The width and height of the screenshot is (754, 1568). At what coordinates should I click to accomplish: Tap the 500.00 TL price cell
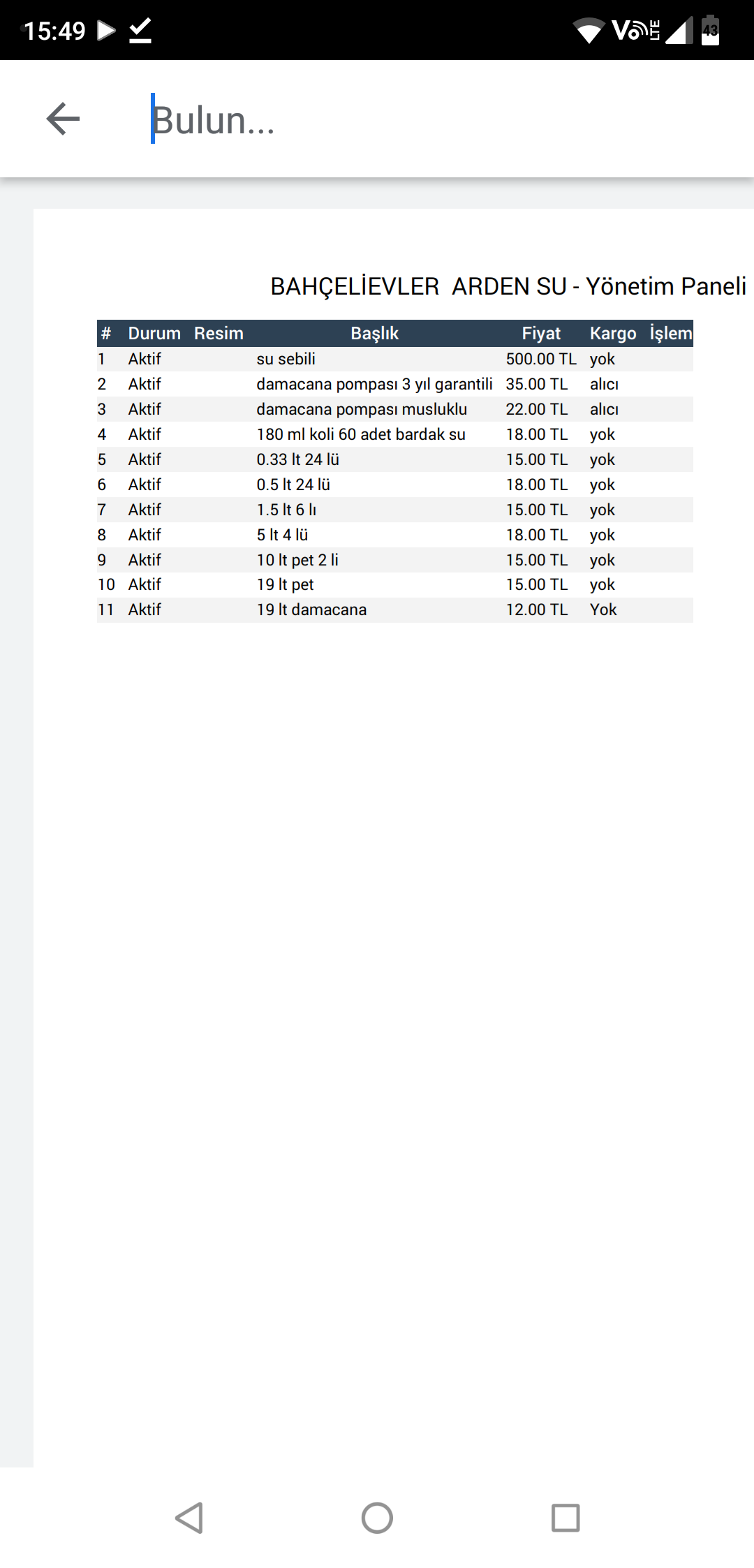coord(541,359)
